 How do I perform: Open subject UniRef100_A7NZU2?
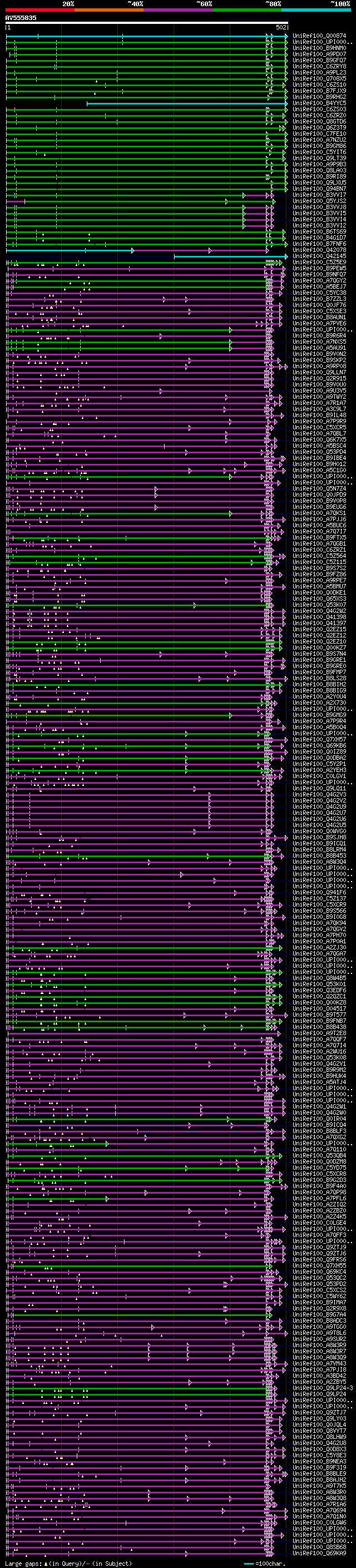[319, 140]
